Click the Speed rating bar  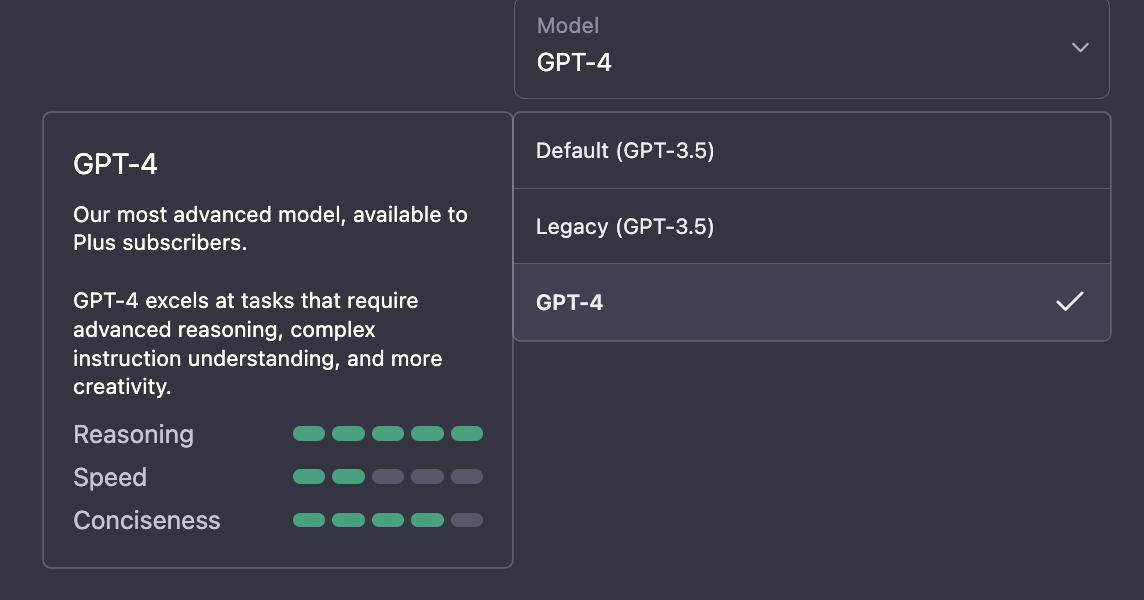point(387,477)
